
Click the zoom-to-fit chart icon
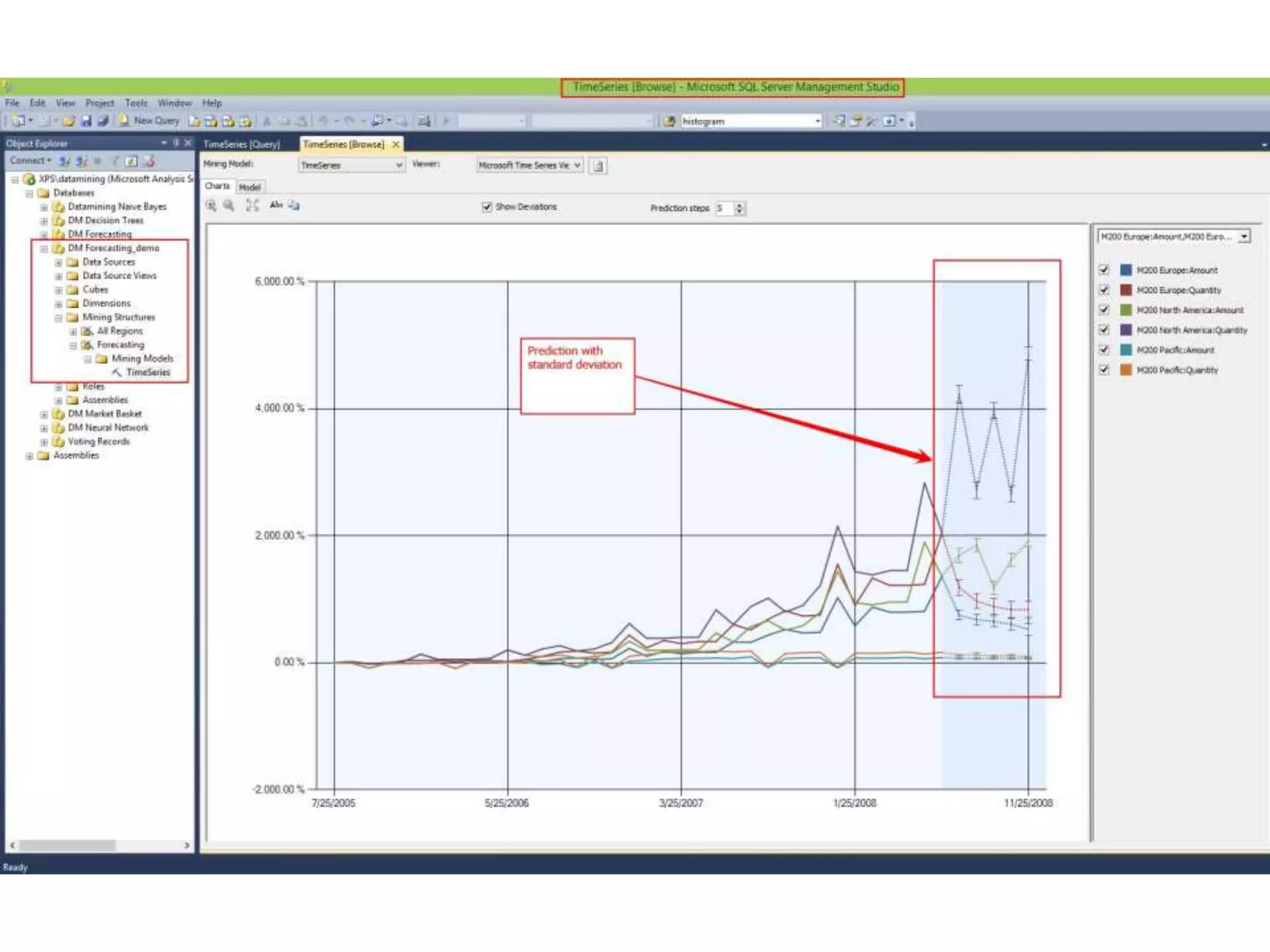pyautogui.click(x=252, y=206)
